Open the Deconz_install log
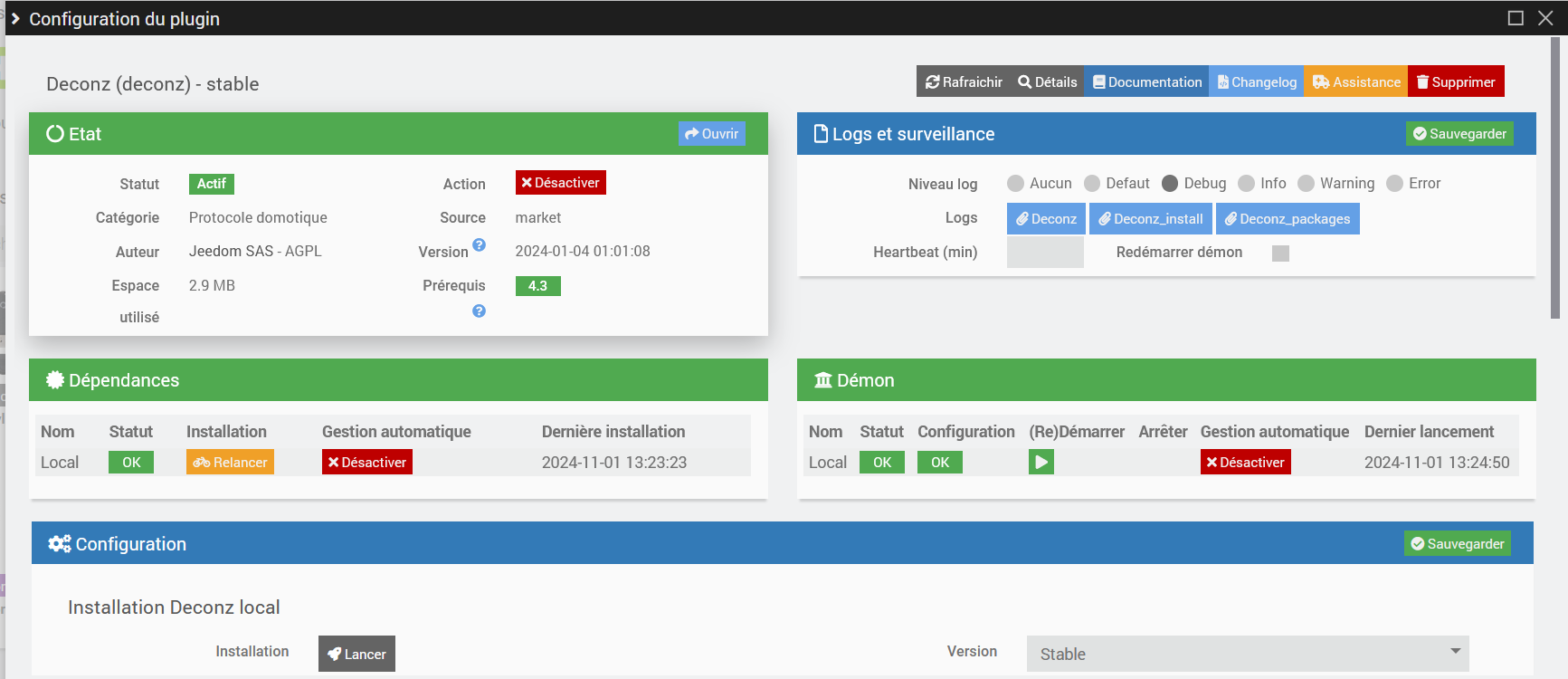The height and width of the screenshot is (679, 1568). click(x=1151, y=219)
